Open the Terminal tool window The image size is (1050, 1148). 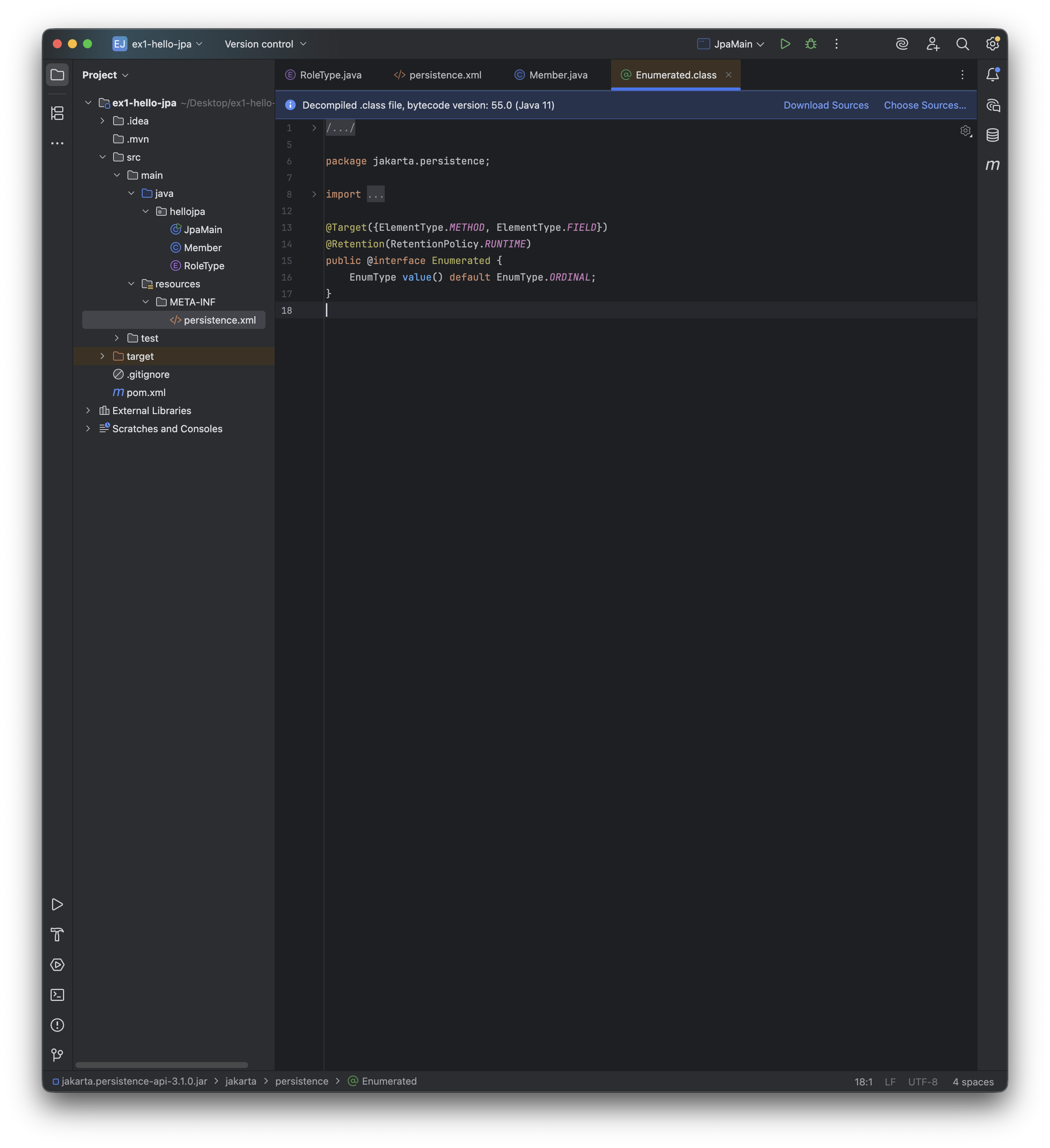tap(57, 995)
